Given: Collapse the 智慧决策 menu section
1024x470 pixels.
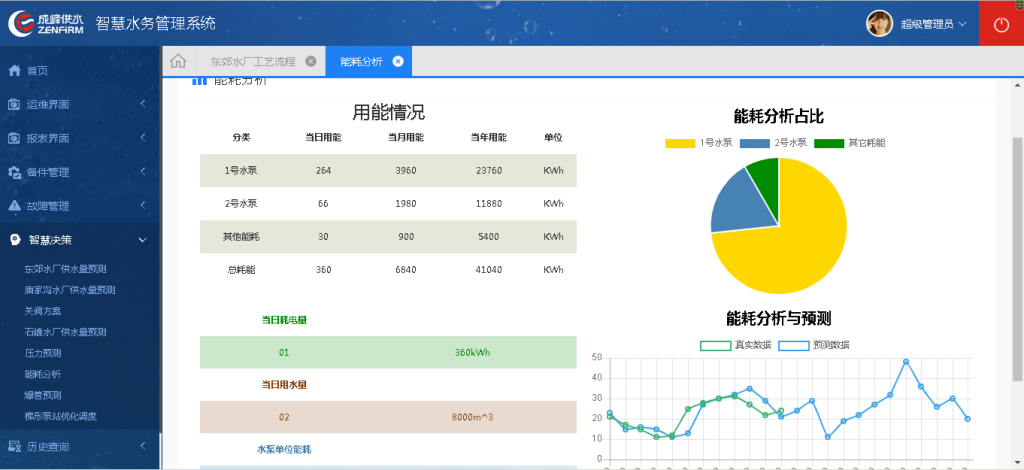Looking at the screenshot, I should pyautogui.click(x=142, y=240).
